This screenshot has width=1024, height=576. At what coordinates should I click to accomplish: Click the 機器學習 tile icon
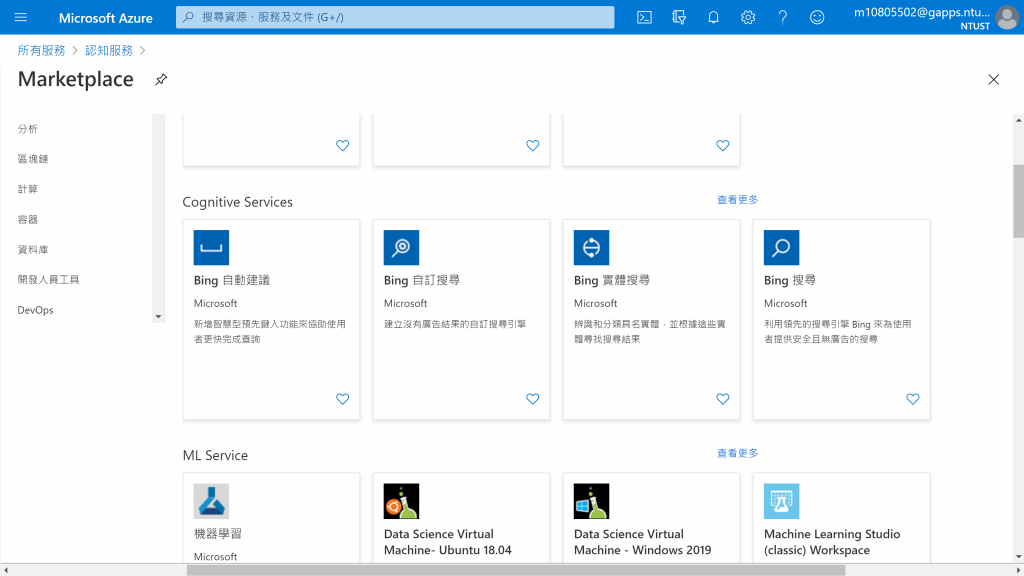tap(211, 501)
